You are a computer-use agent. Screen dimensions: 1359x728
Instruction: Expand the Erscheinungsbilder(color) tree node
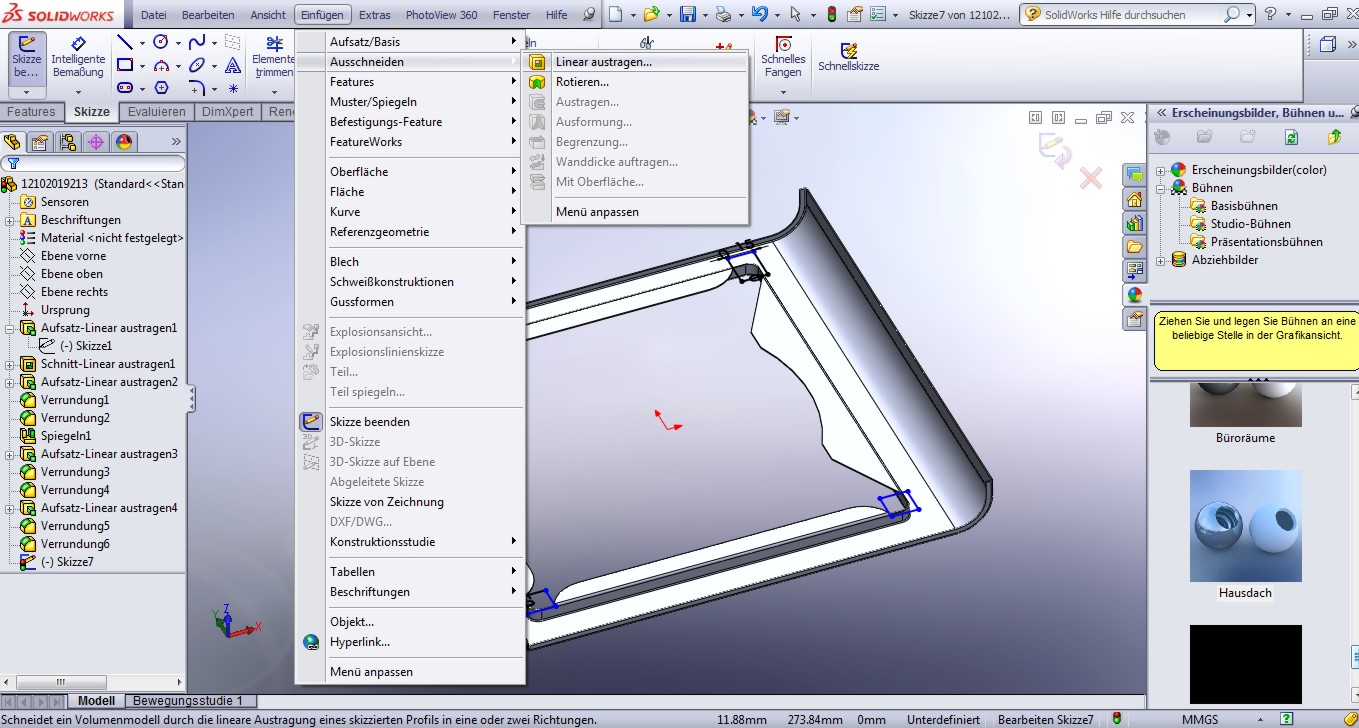(x=1161, y=170)
